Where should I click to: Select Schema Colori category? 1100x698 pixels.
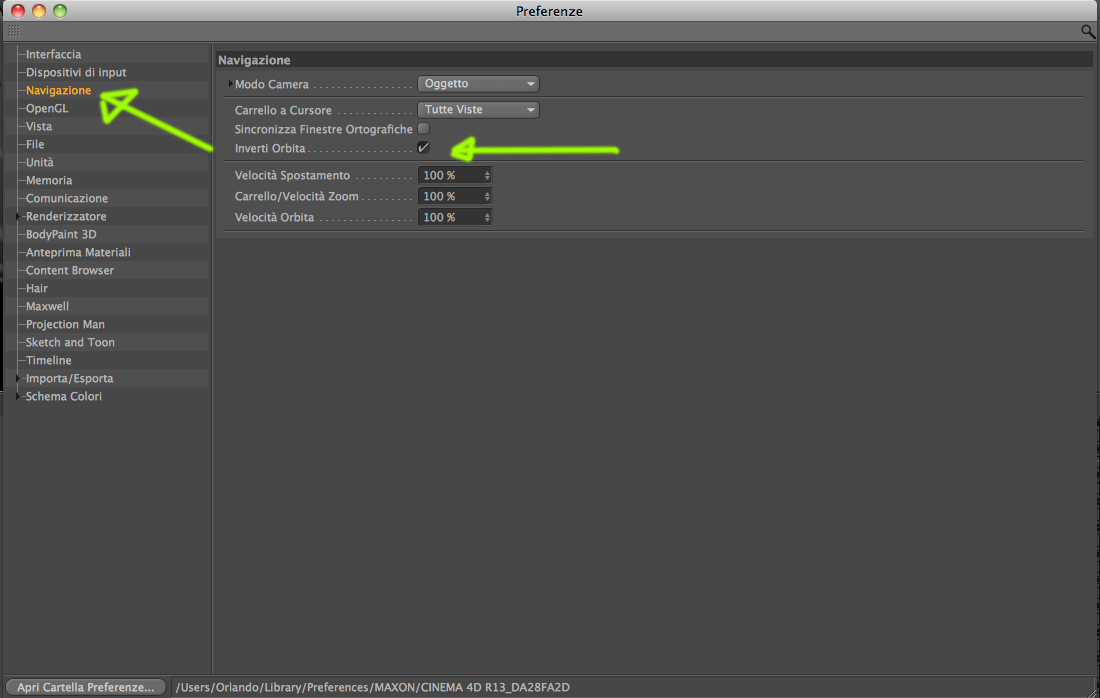point(64,396)
